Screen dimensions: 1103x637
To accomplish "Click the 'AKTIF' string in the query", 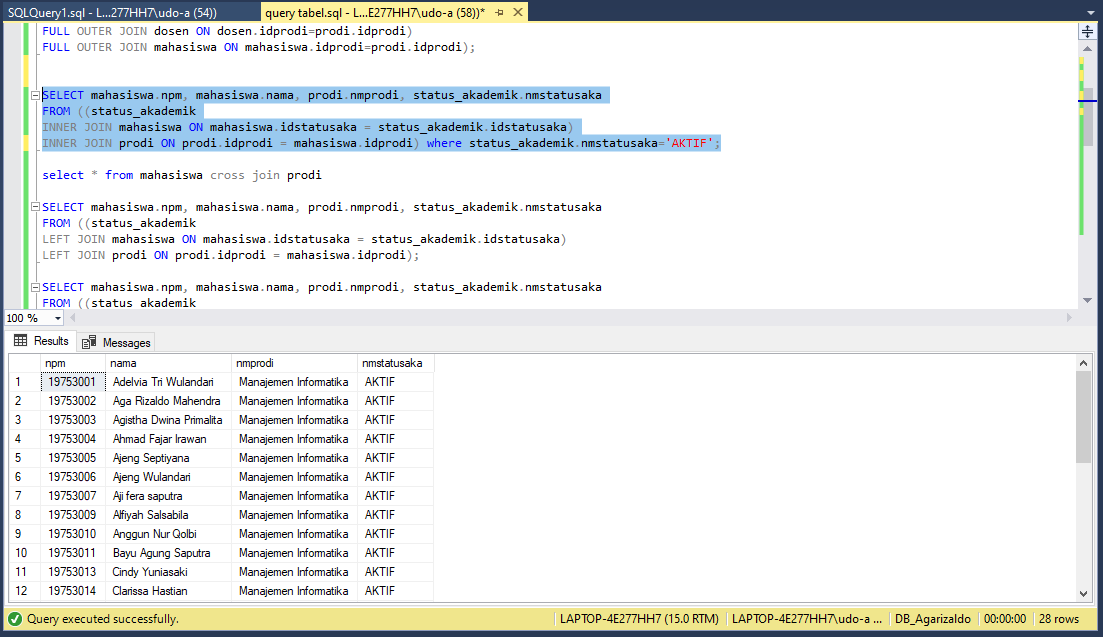I will tap(689, 143).
